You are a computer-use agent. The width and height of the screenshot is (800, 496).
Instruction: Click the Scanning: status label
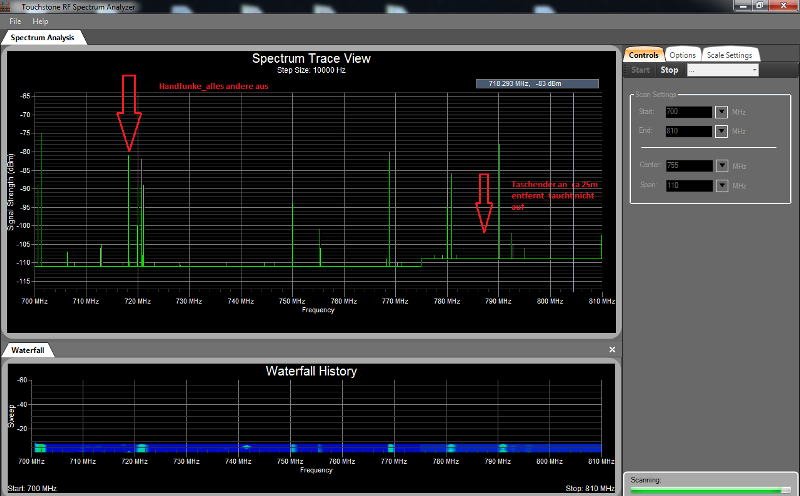645,480
